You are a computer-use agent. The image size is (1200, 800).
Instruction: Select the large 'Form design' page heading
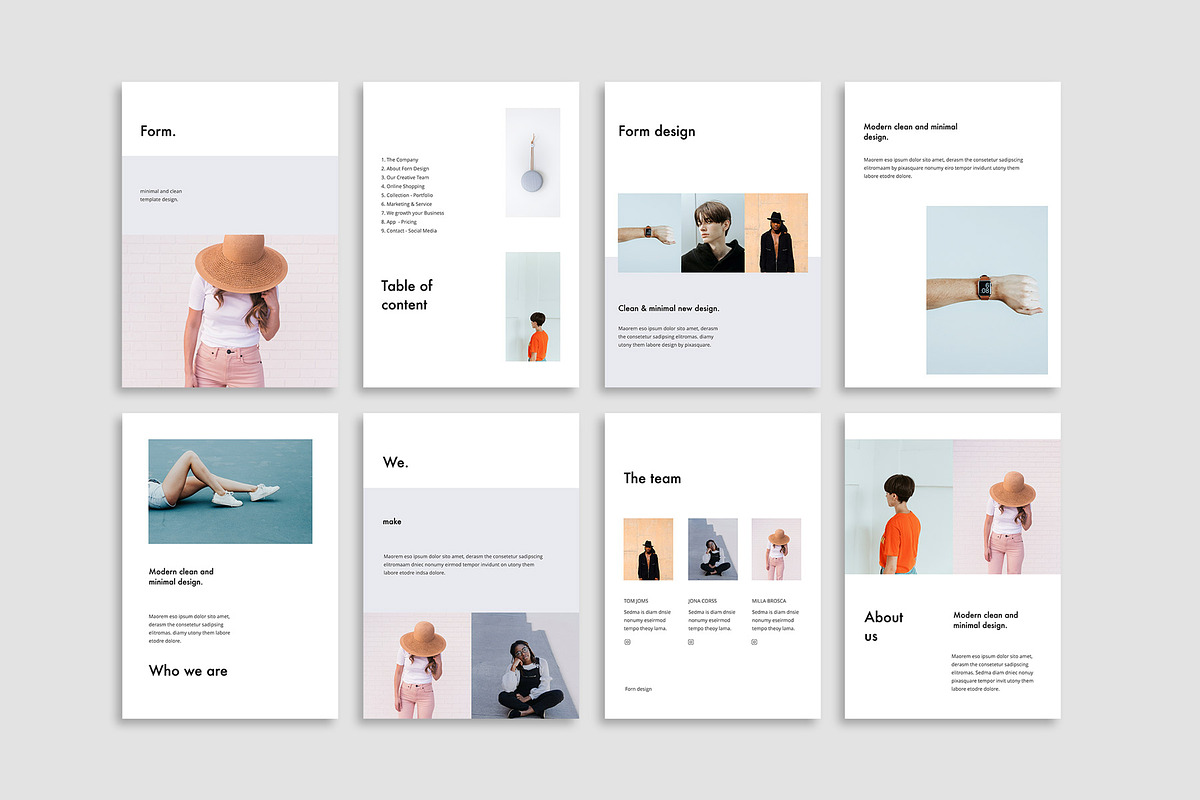[657, 131]
